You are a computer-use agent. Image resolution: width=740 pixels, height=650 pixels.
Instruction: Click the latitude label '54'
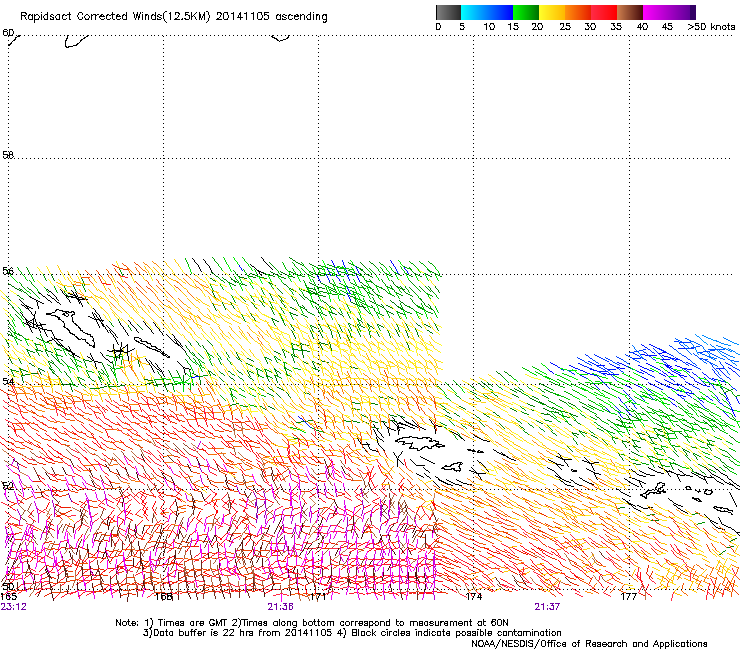8,381
